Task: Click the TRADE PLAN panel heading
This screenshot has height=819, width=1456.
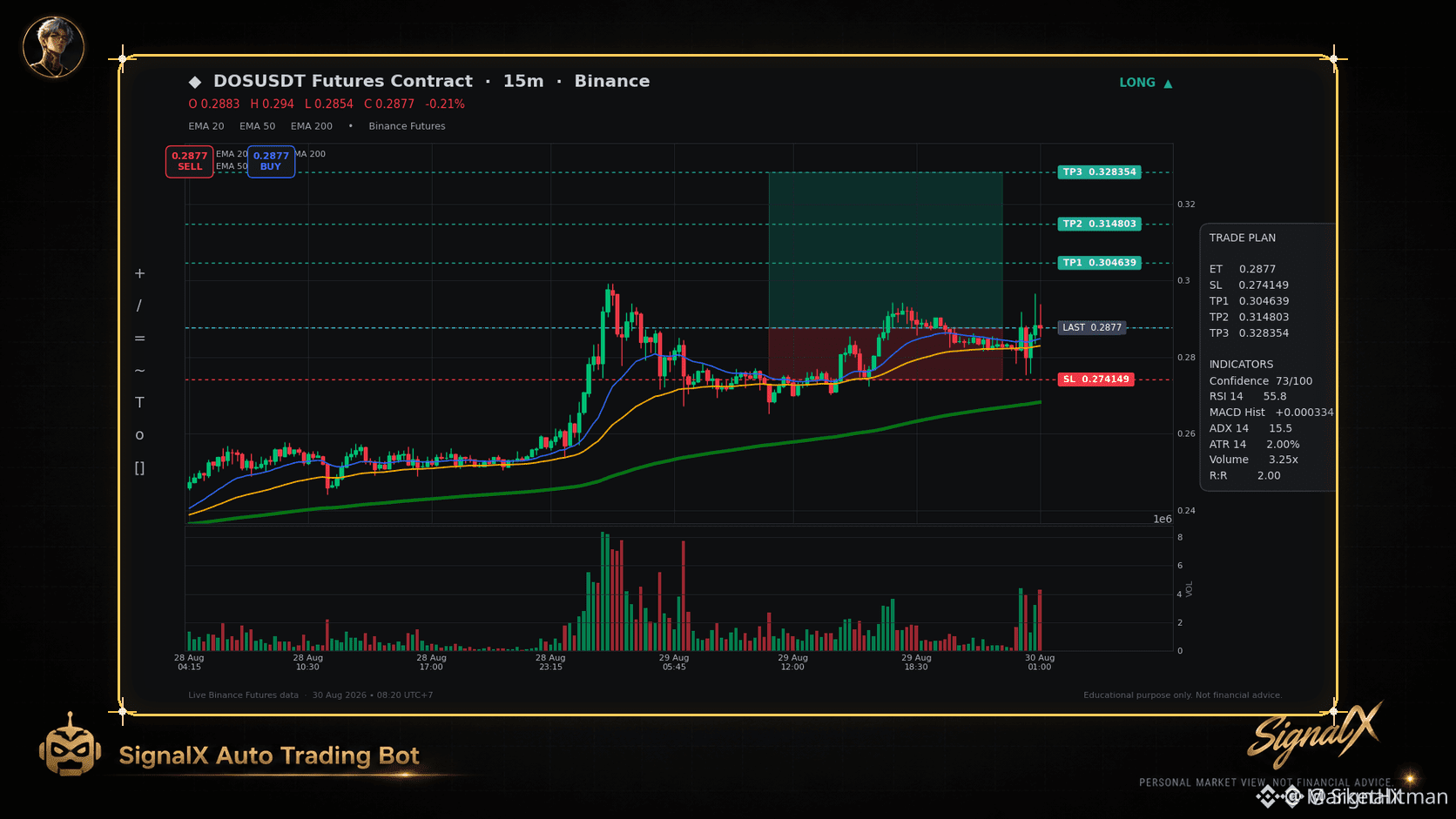Action: 1243,238
